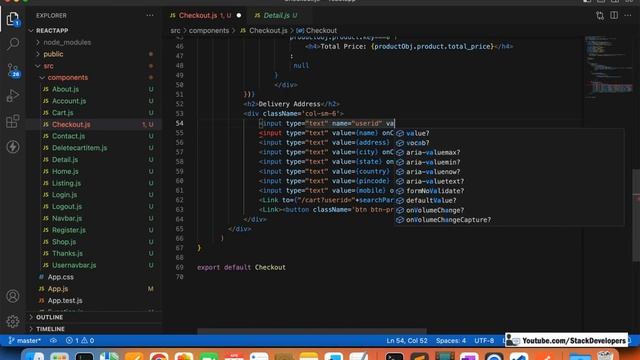Open the Source Control view

tap(13, 70)
